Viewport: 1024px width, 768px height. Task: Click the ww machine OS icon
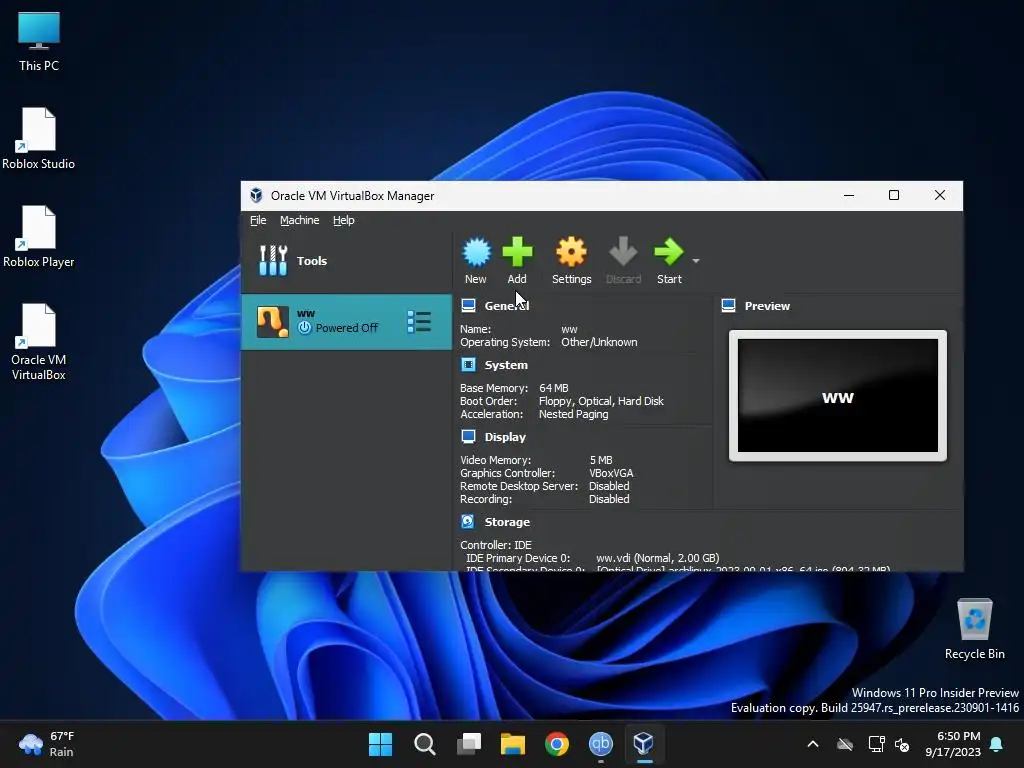click(x=272, y=321)
